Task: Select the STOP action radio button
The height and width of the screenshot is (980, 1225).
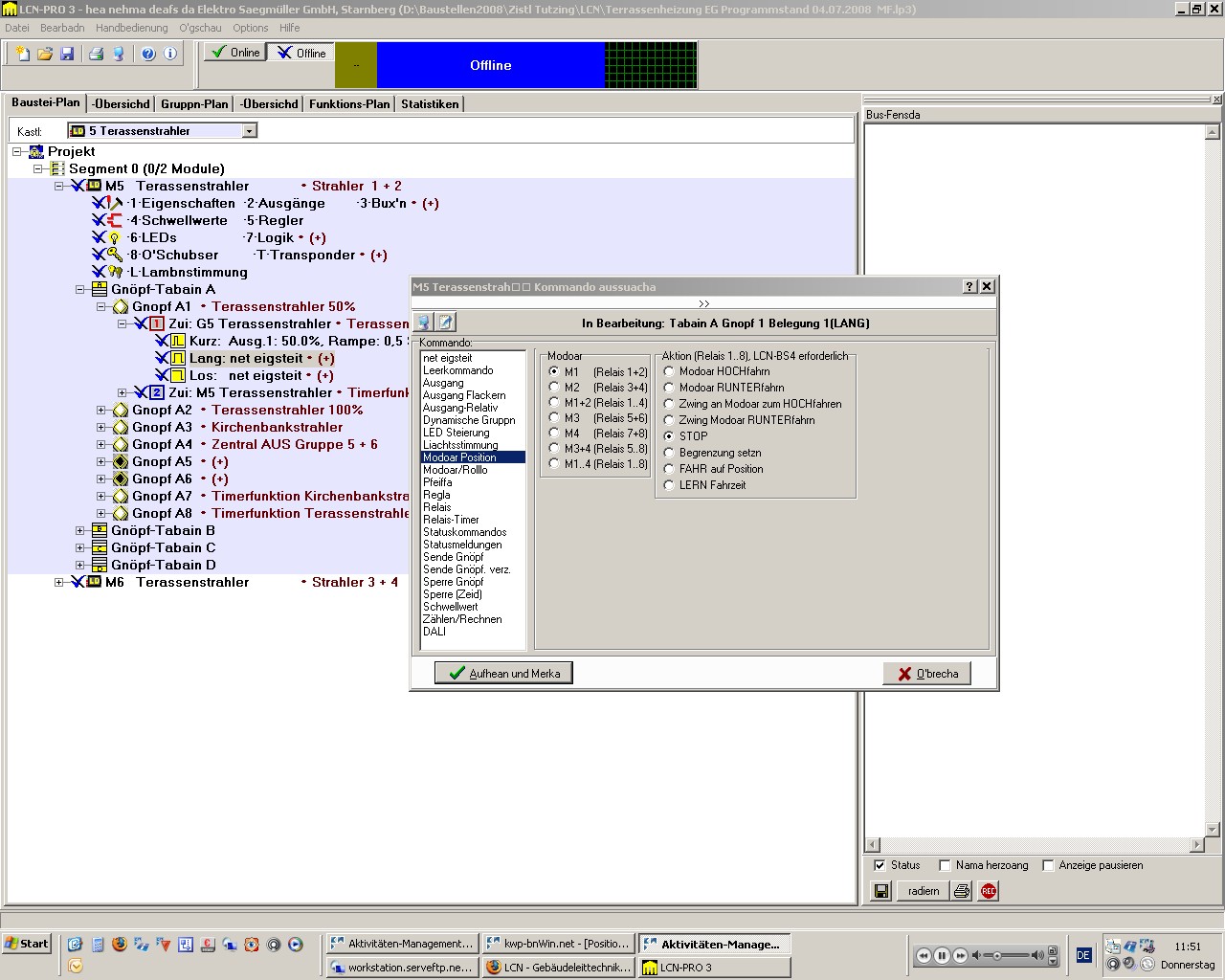Action: (x=669, y=435)
